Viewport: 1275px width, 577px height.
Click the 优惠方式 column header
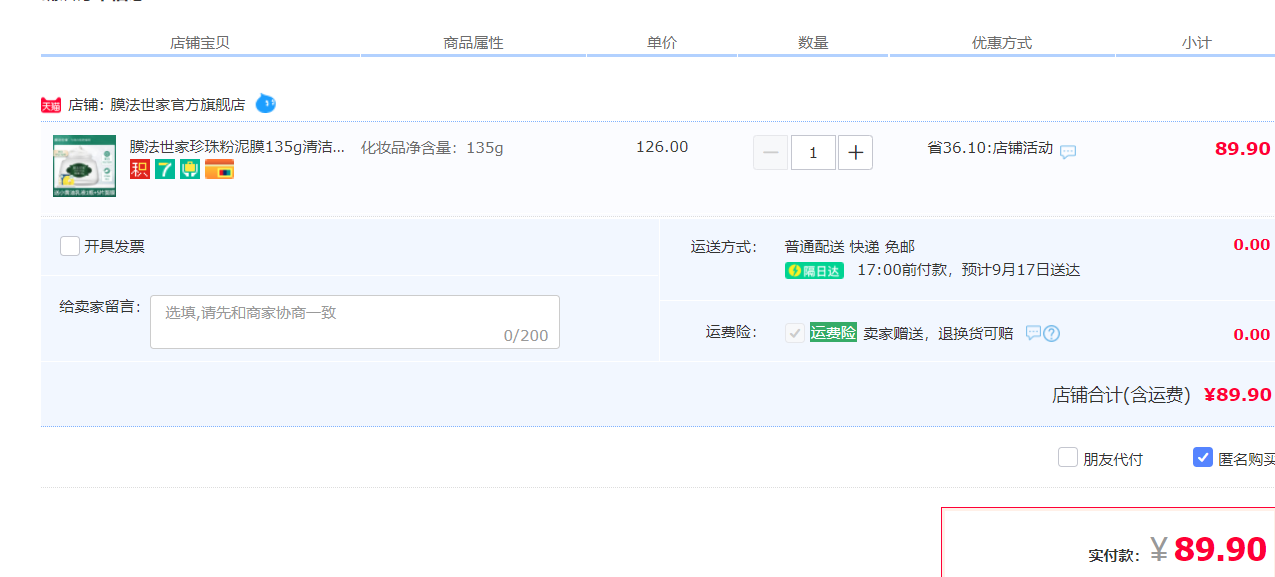(x=1002, y=43)
